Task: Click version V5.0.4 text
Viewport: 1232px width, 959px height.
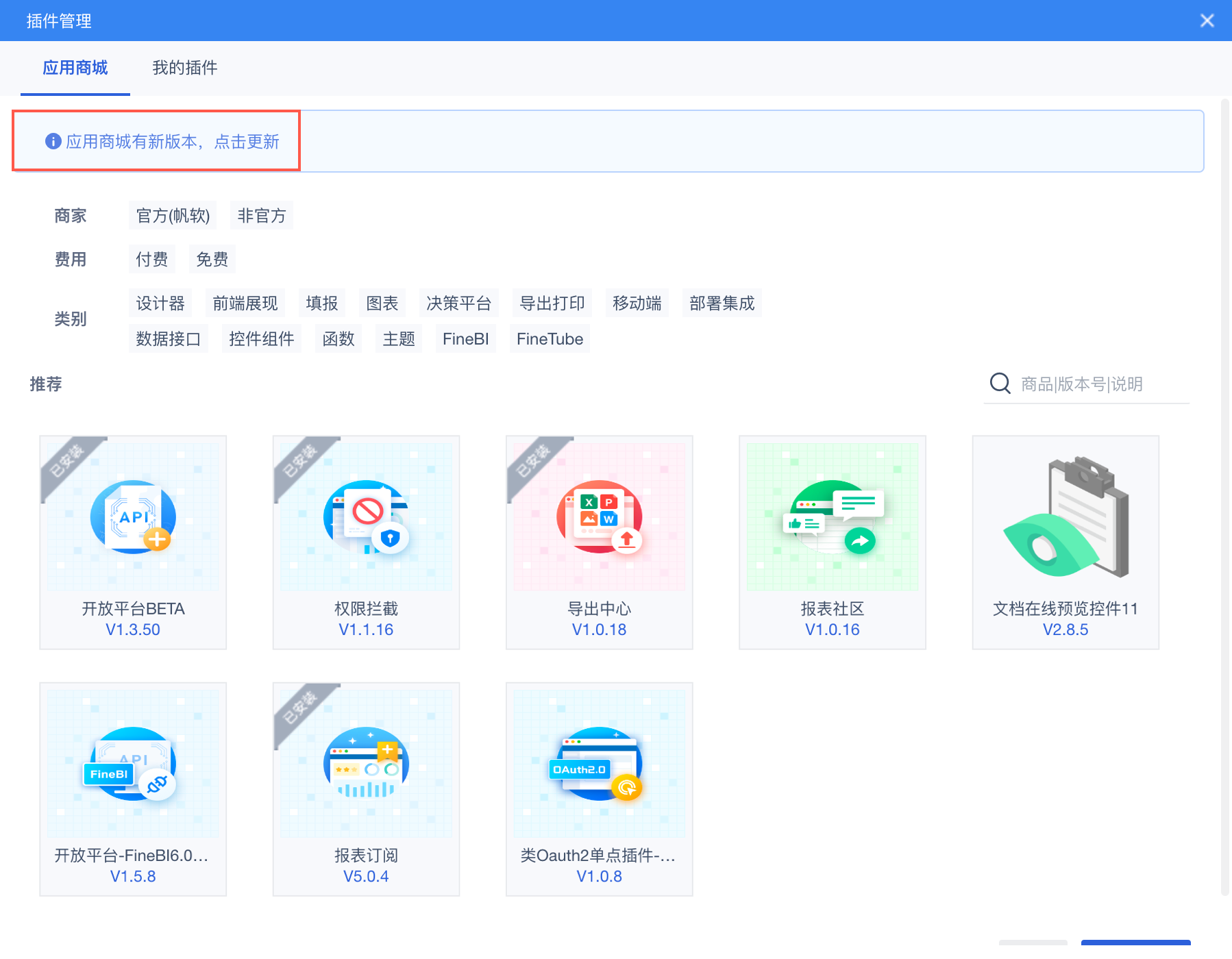Action: click(367, 876)
